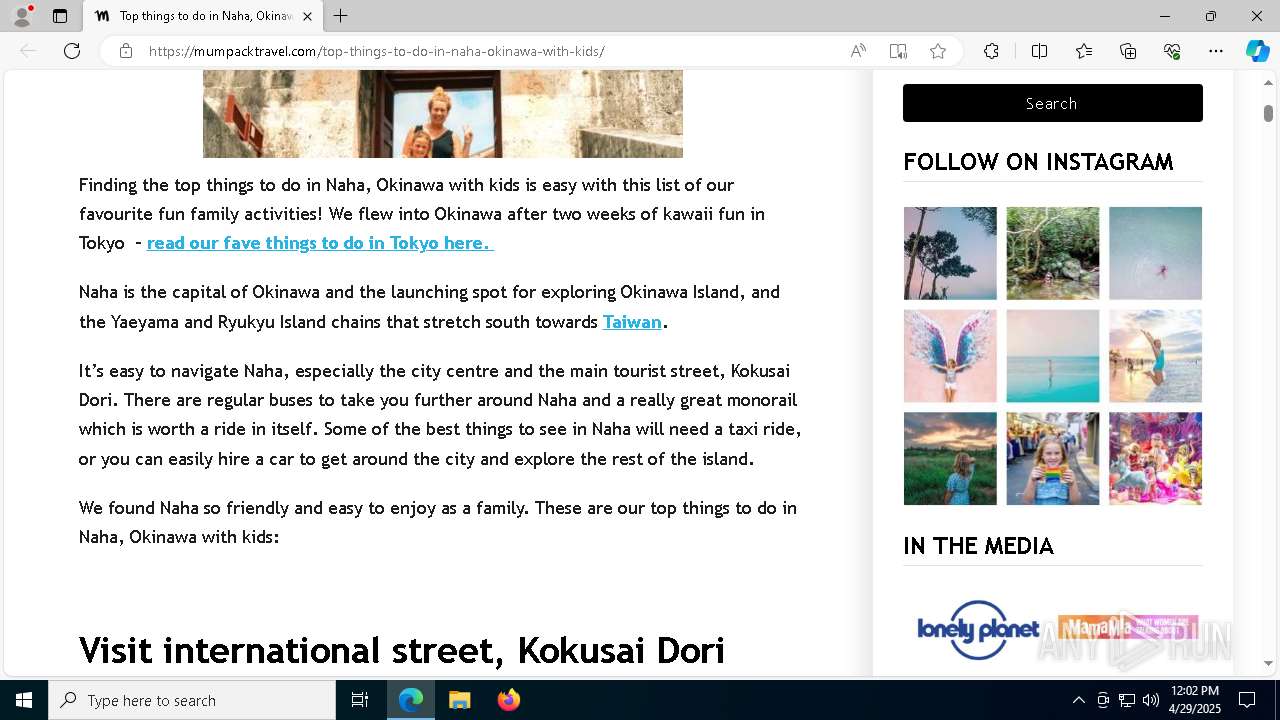
Task: Open the notification center icon
Action: coord(1247,700)
